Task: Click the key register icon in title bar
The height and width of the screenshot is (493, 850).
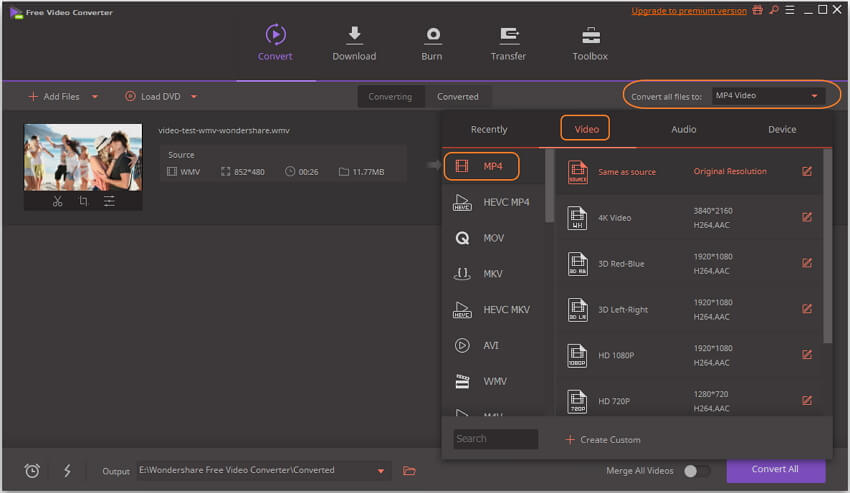Action: pyautogui.click(x=774, y=10)
